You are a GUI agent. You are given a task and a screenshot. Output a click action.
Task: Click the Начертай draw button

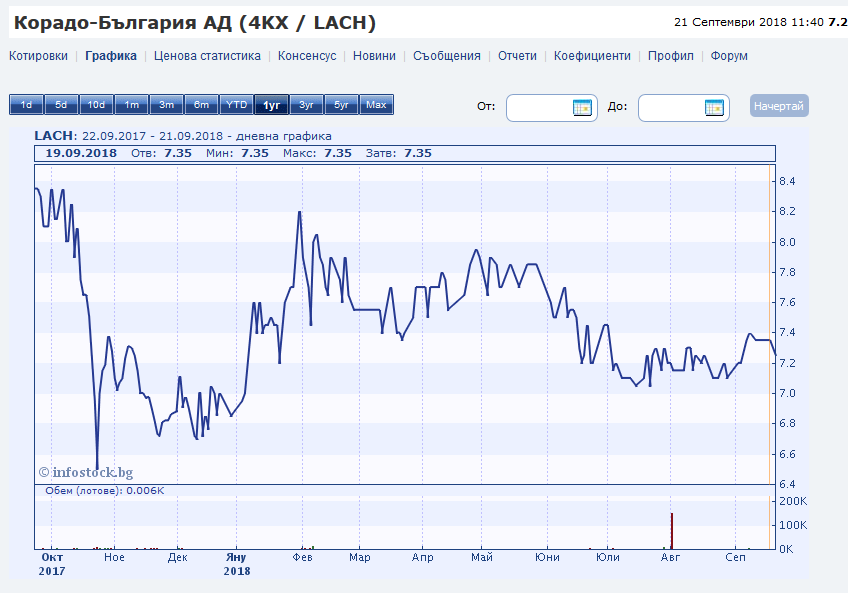click(779, 106)
